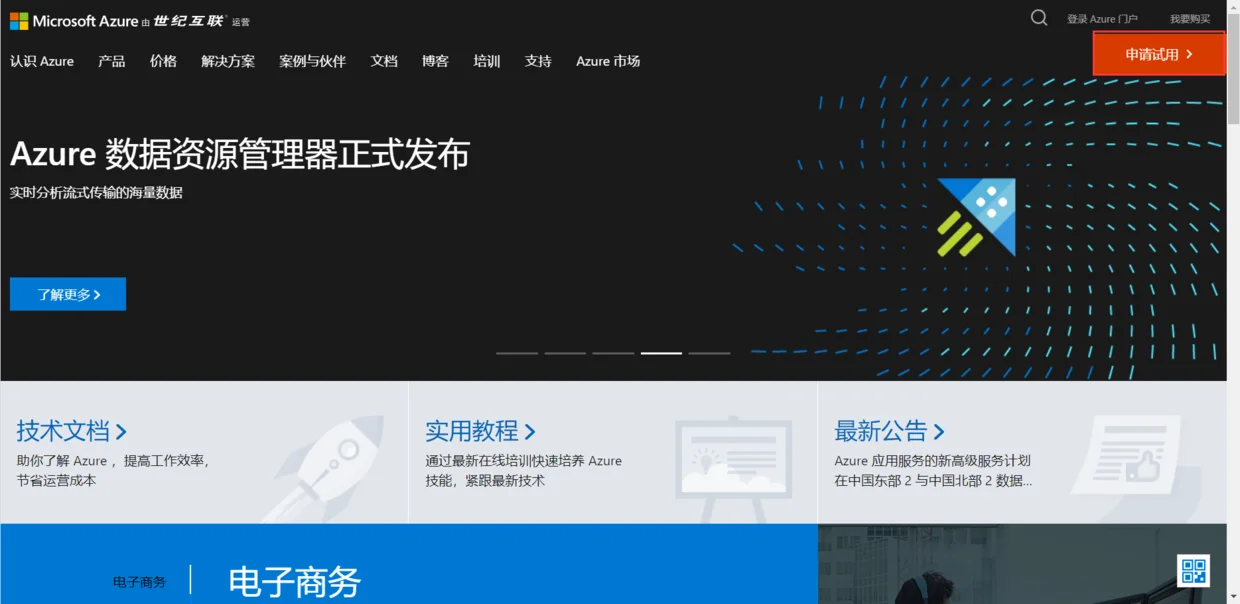
Task: Click the small 电子商务 label
Action: pos(140,581)
